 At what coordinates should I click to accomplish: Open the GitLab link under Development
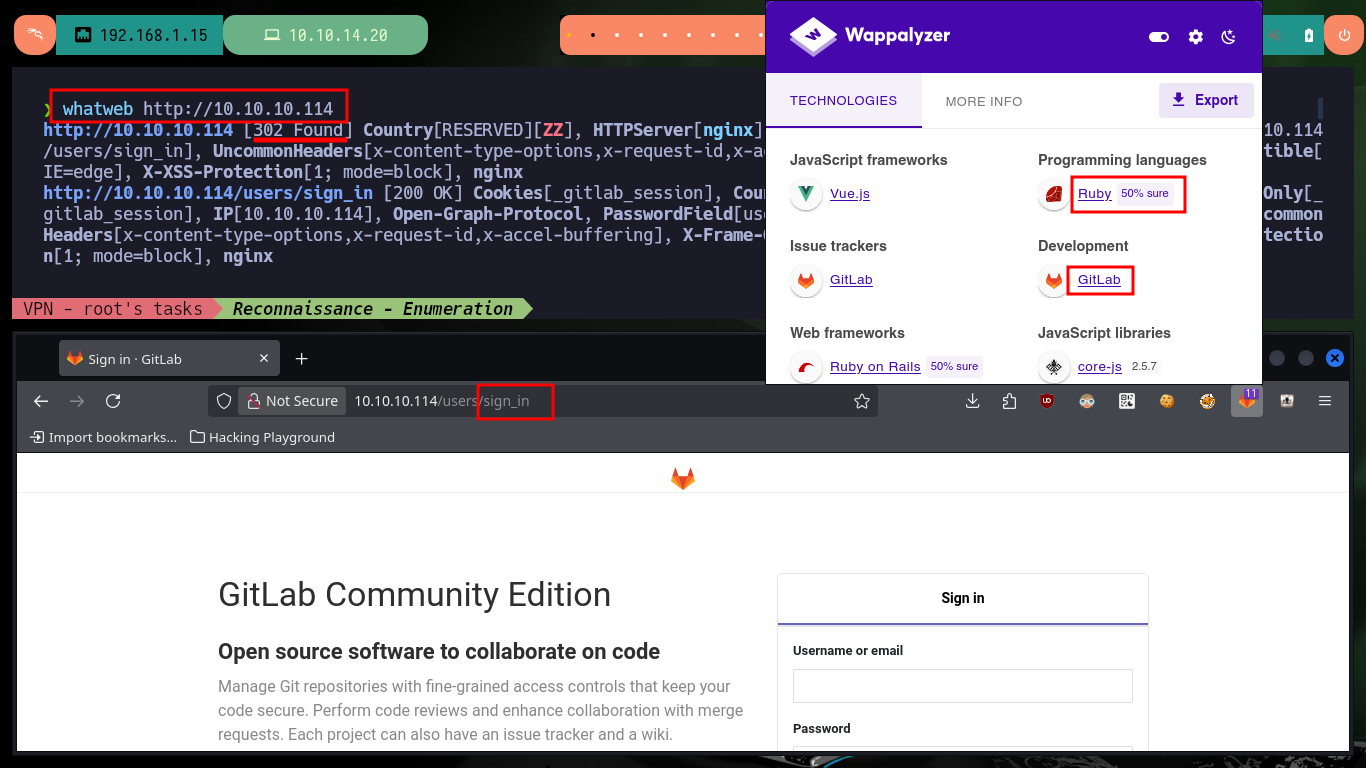coord(1099,280)
